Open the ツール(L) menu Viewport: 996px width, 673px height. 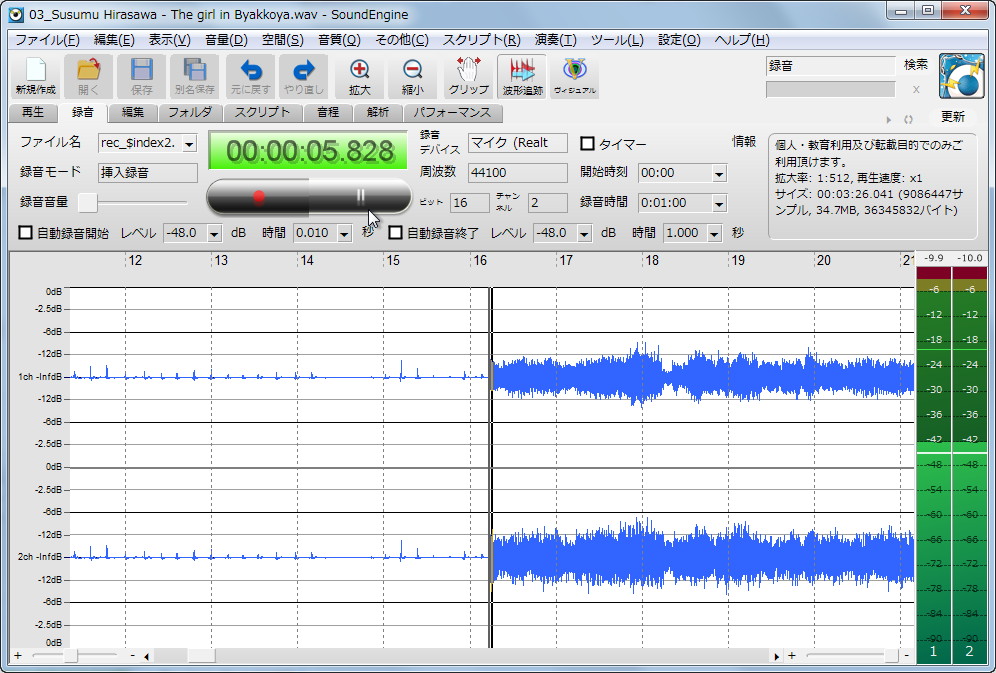pyautogui.click(x=617, y=39)
